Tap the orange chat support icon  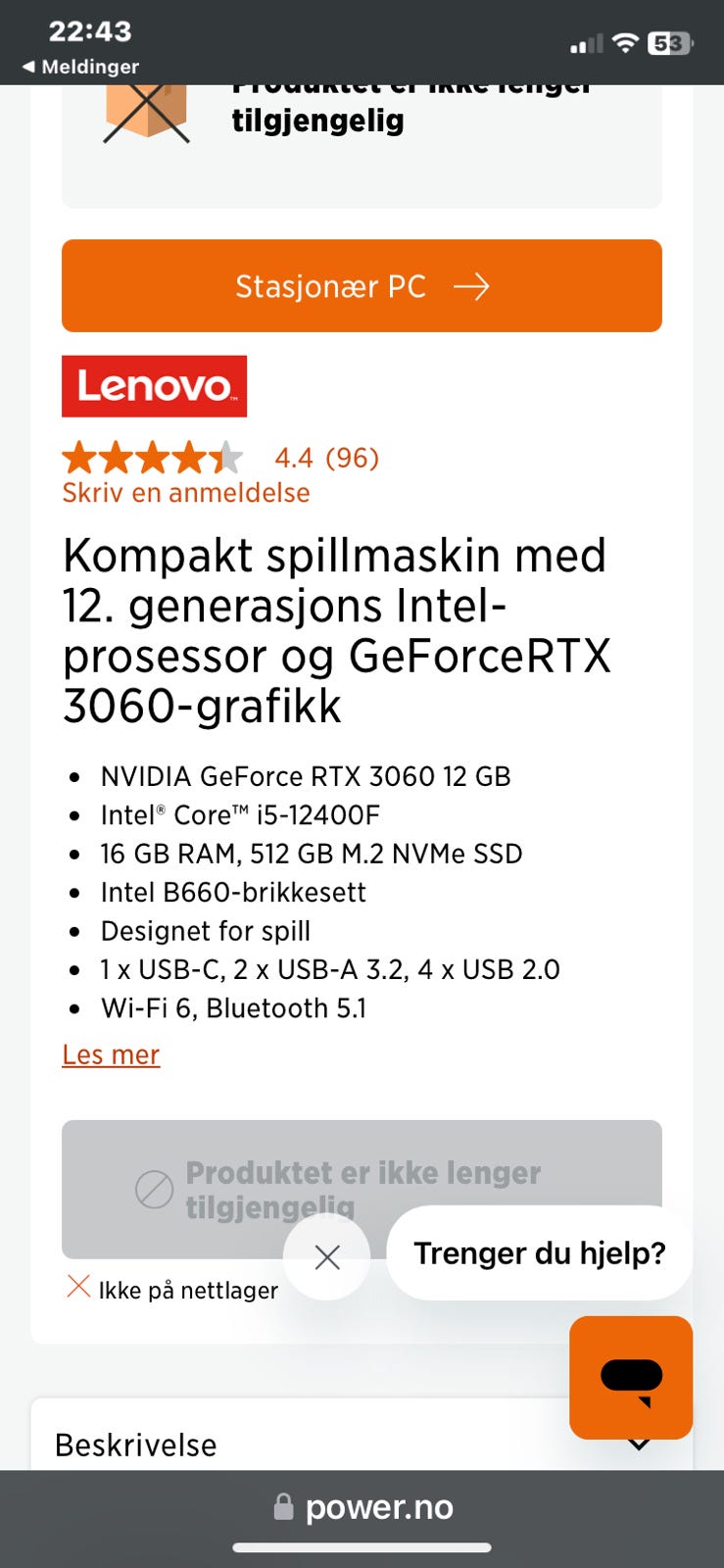tap(631, 1377)
